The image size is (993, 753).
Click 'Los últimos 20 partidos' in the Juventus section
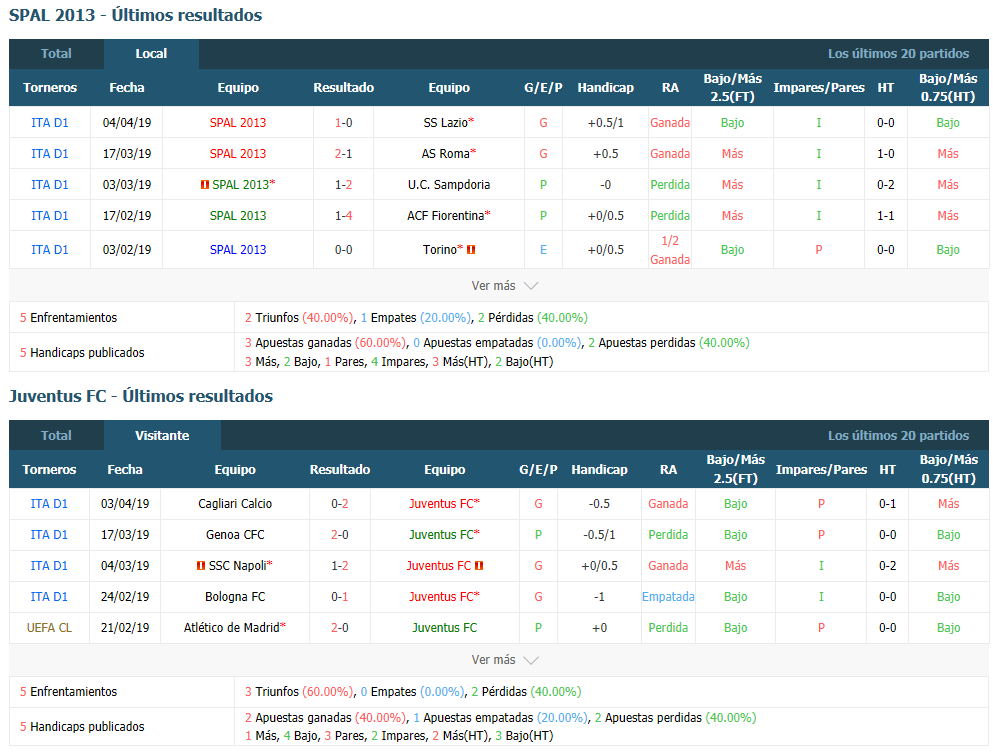pyautogui.click(x=899, y=436)
